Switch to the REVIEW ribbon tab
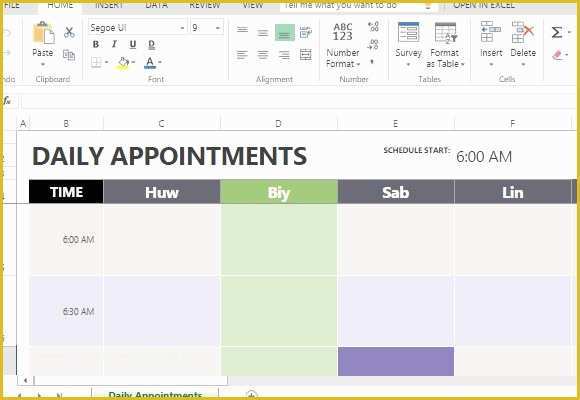 (205, 5)
